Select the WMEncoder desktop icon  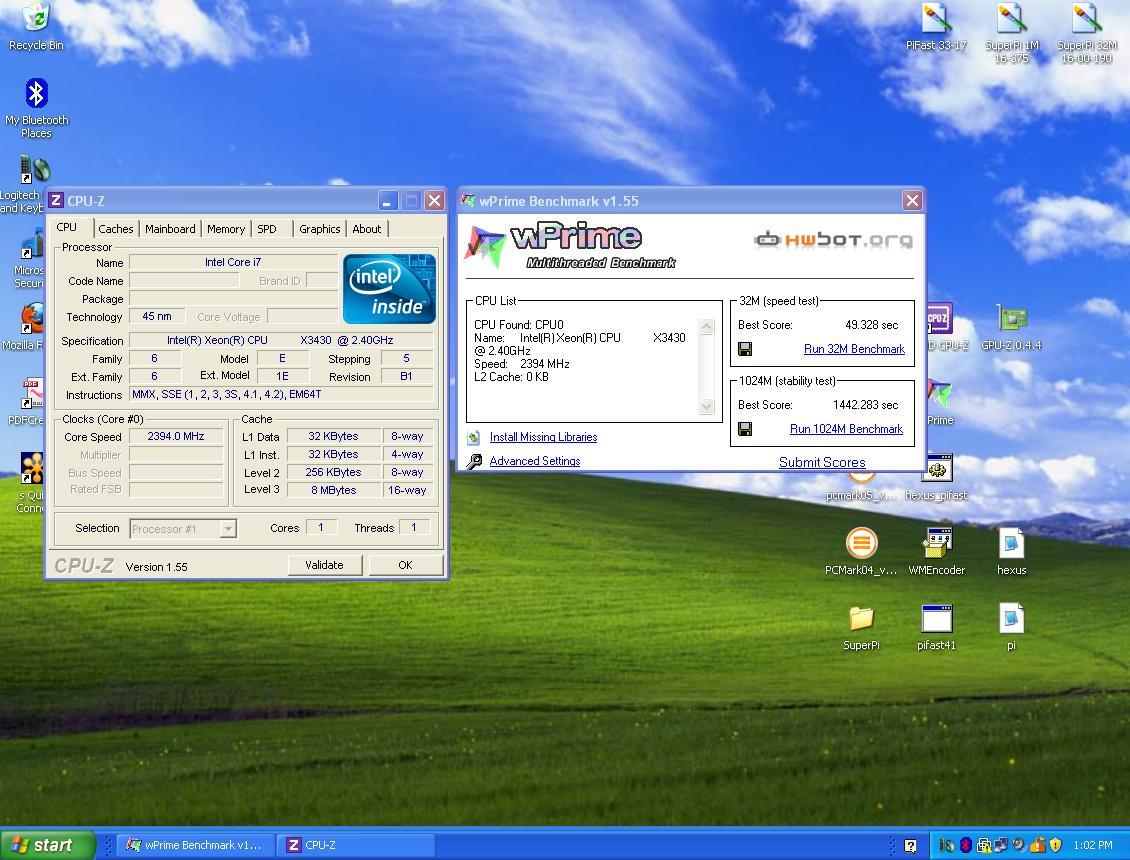936,551
